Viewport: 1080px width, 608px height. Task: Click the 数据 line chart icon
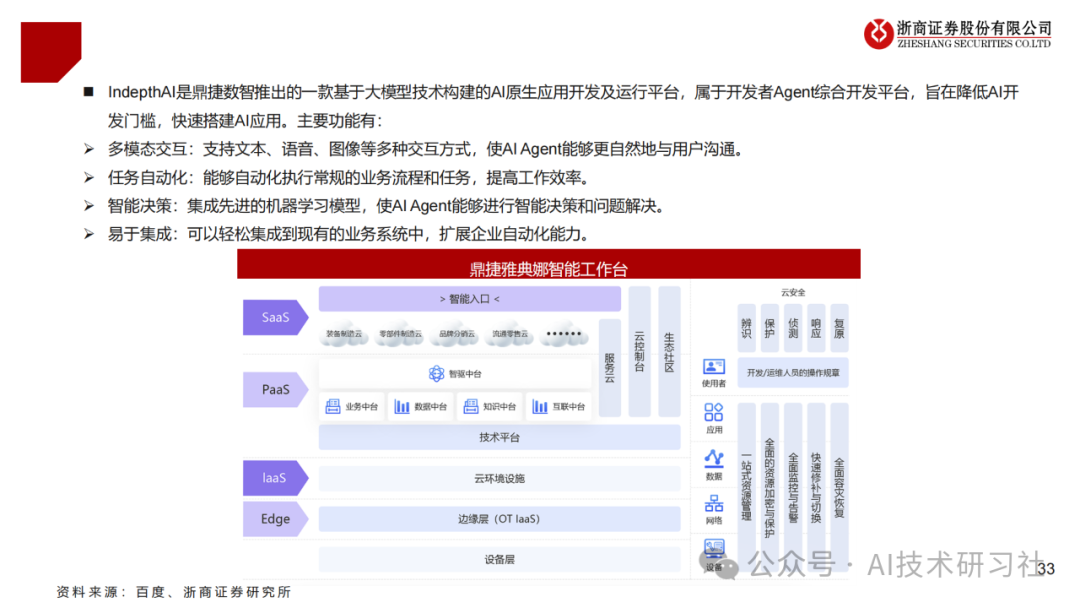pos(714,459)
